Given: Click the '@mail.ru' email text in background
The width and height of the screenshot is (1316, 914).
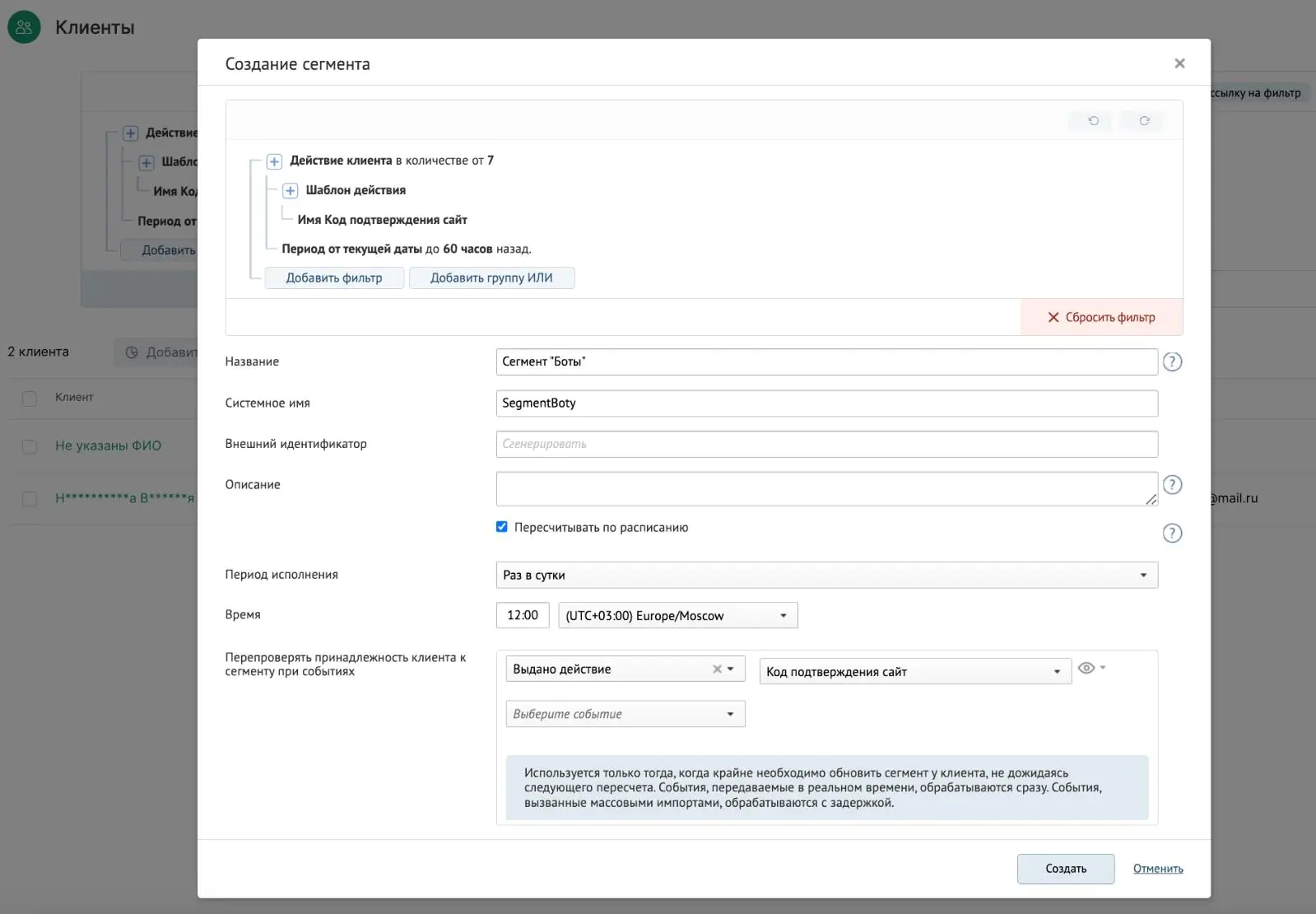Looking at the screenshot, I should [1235, 498].
